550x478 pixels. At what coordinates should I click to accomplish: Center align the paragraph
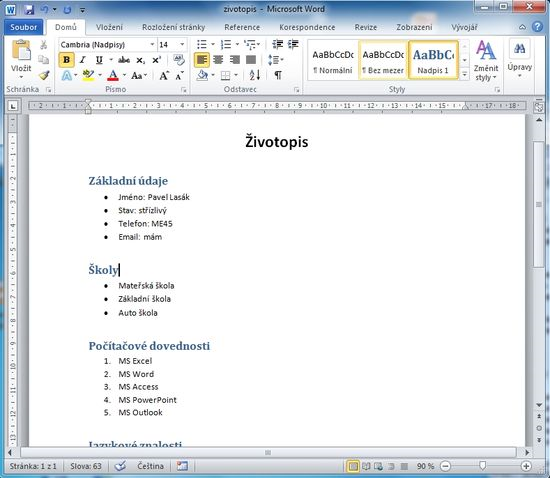218,60
